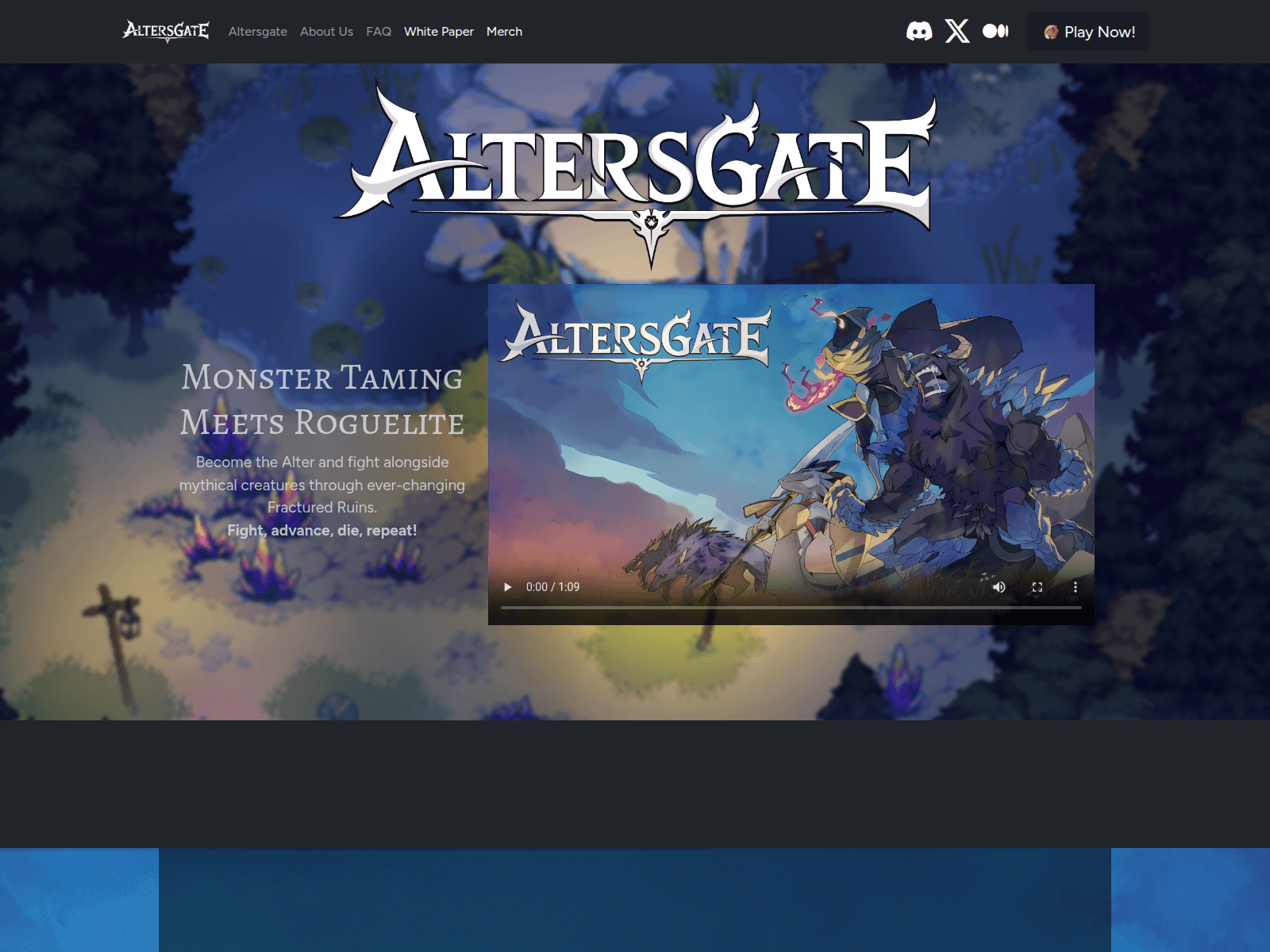Screen dimensions: 1270x952
Task: Click the coin icon inside Play Now button
Action: point(1051,32)
